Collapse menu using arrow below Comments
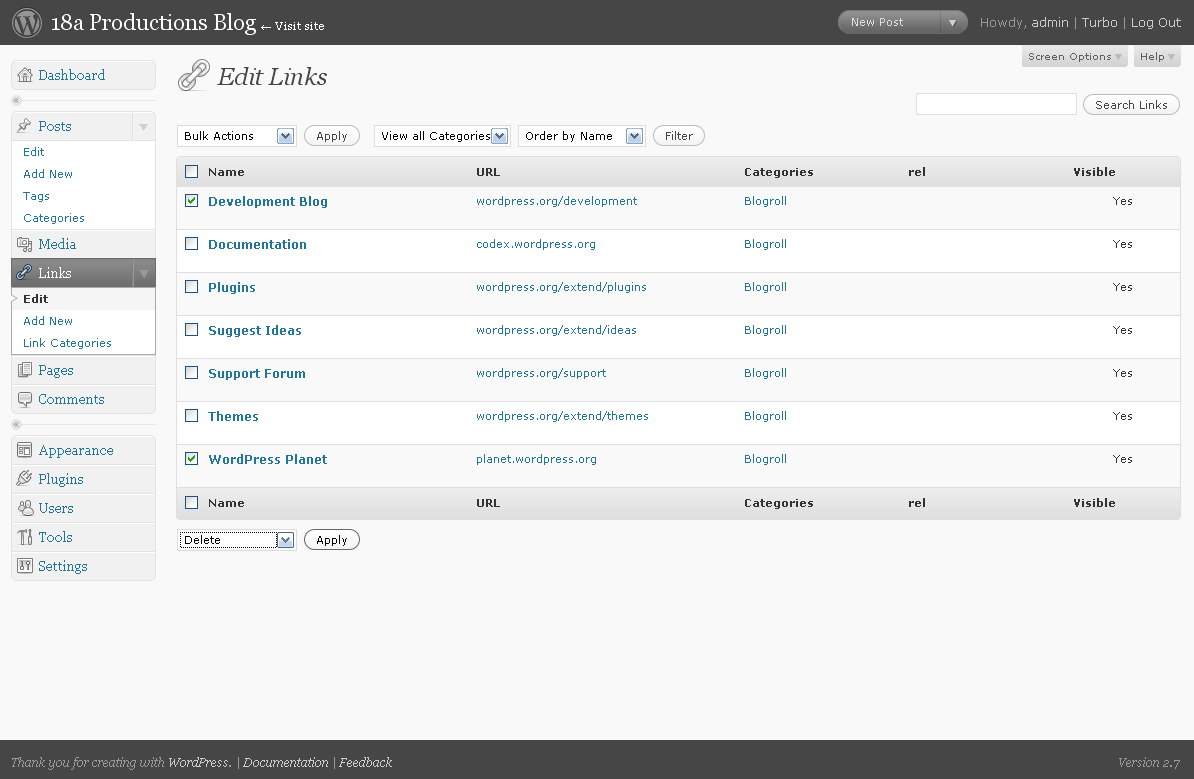 click(16, 425)
